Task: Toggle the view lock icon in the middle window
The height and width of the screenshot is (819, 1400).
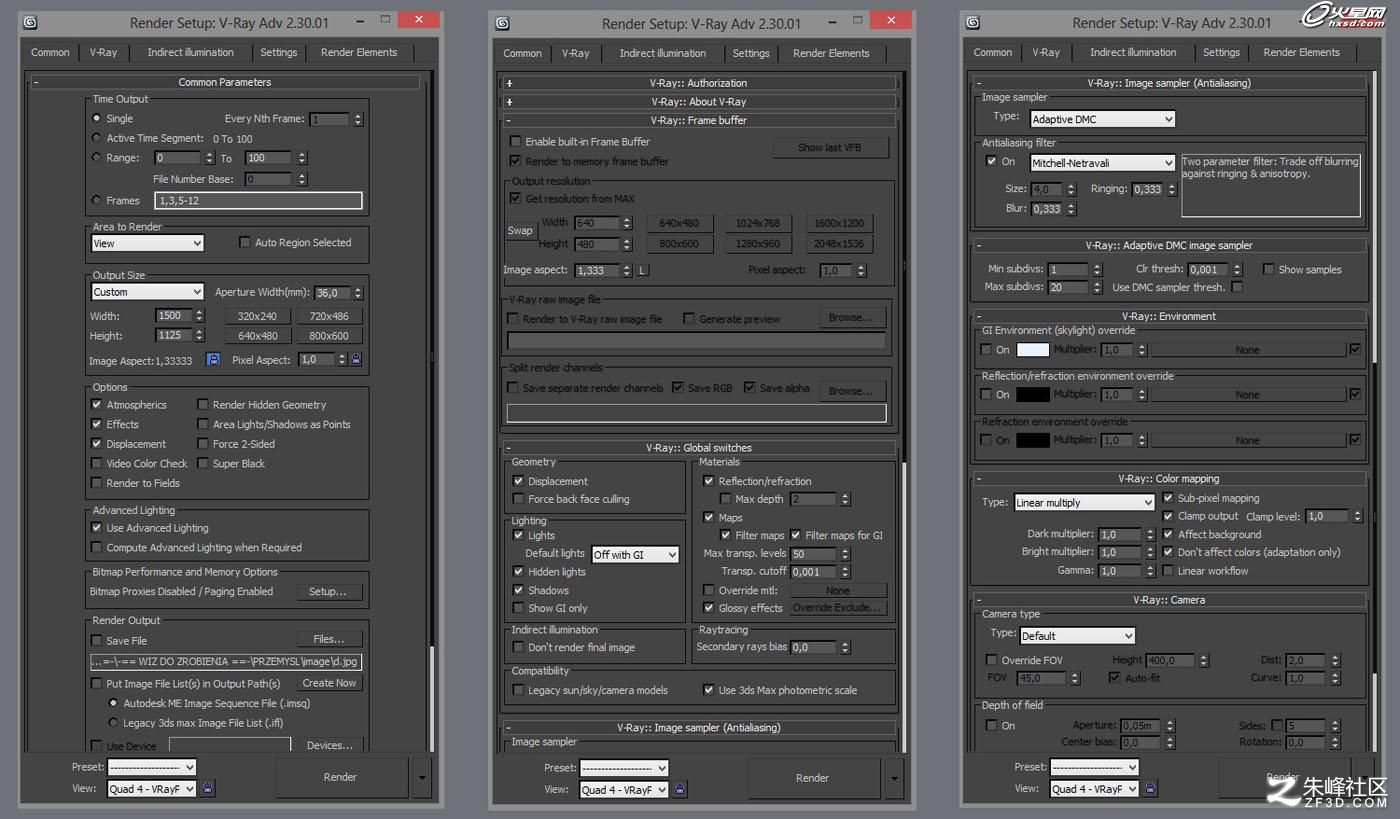Action: pyautogui.click(x=680, y=789)
